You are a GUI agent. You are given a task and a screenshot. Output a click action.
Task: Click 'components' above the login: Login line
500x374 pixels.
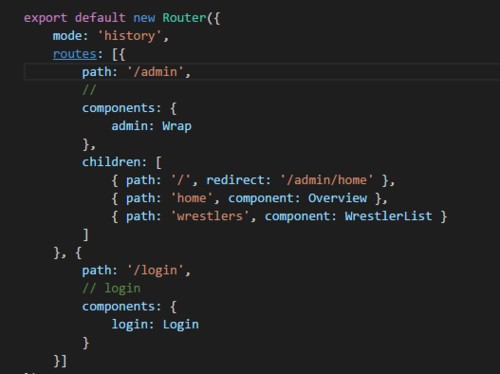(x=119, y=306)
